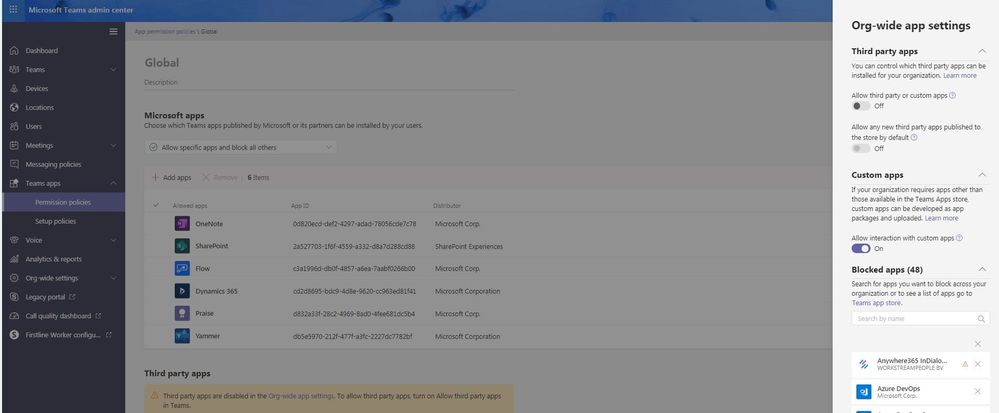The width and height of the screenshot is (999, 413).
Task: Toggle Allow third party or custom apps
Action: (861, 106)
